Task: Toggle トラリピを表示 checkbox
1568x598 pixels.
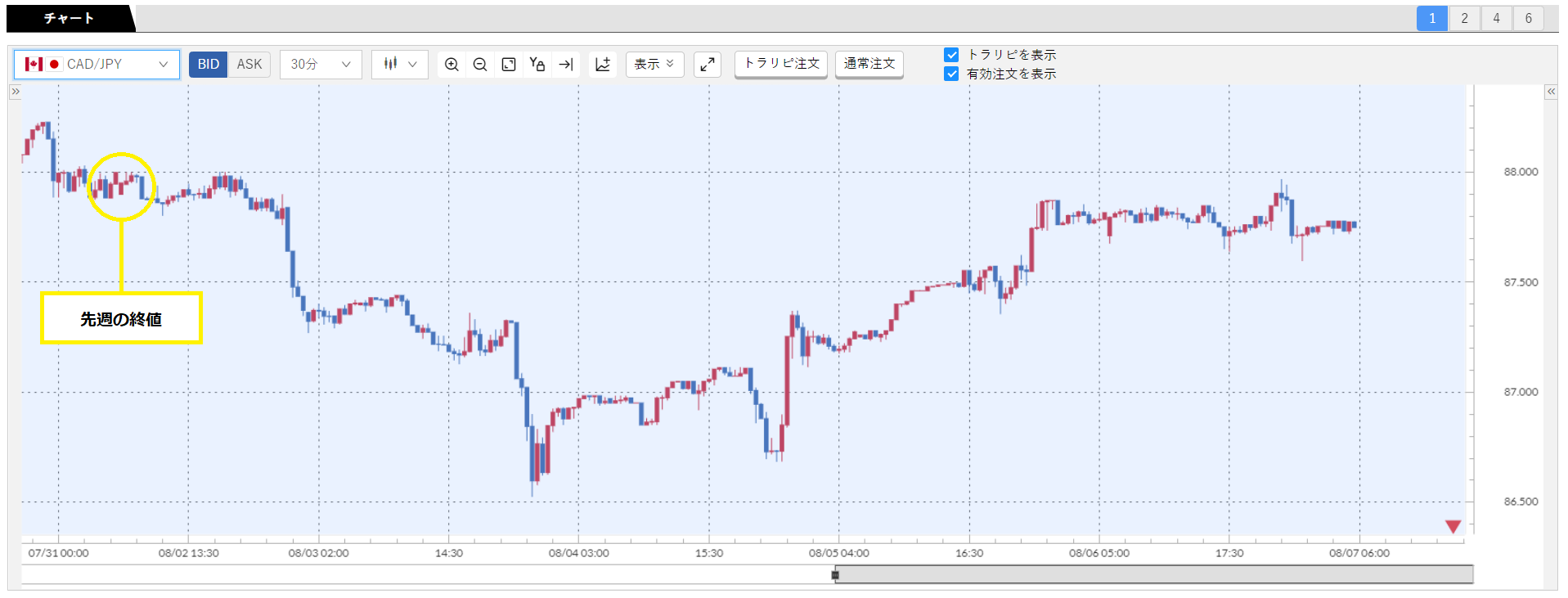Action: click(951, 55)
